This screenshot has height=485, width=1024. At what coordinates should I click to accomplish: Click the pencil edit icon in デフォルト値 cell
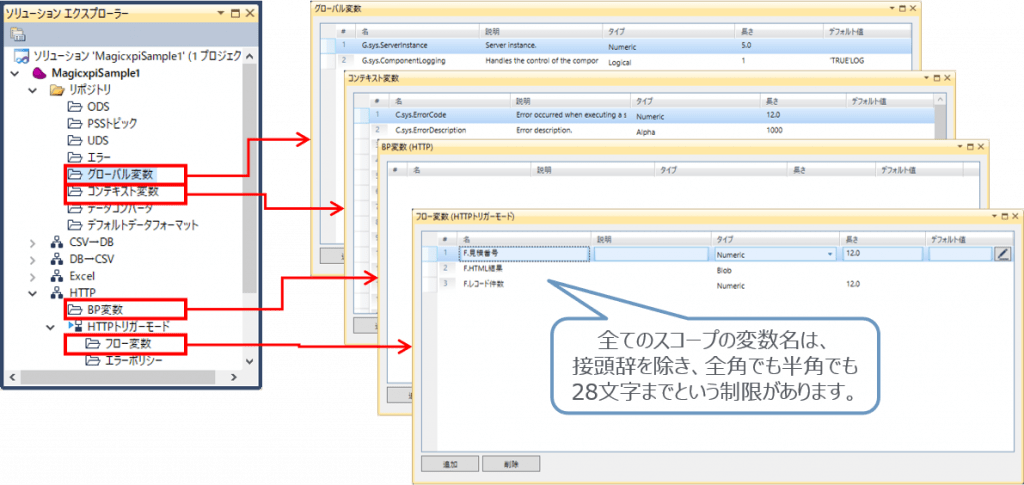tap(1003, 254)
